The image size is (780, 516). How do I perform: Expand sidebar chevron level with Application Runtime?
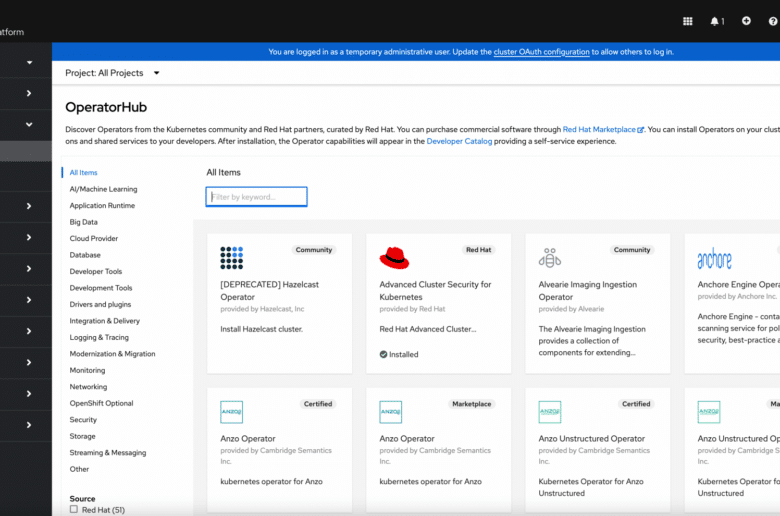click(29, 206)
